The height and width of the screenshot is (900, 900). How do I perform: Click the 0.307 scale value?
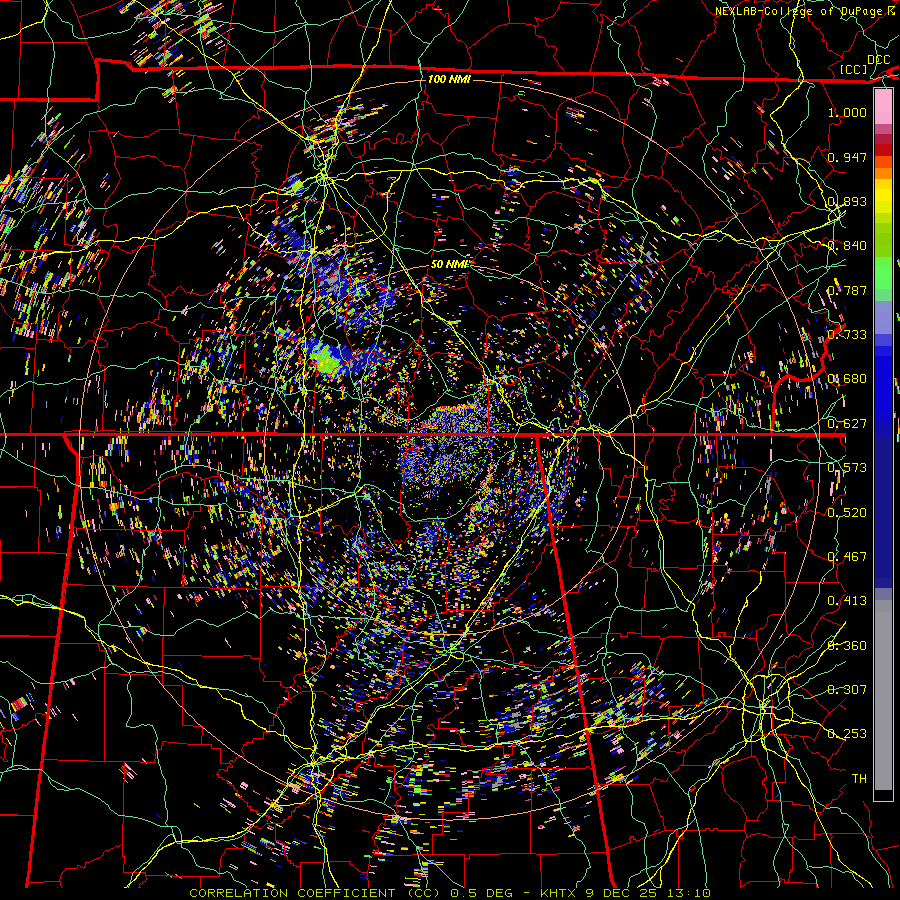pos(847,689)
